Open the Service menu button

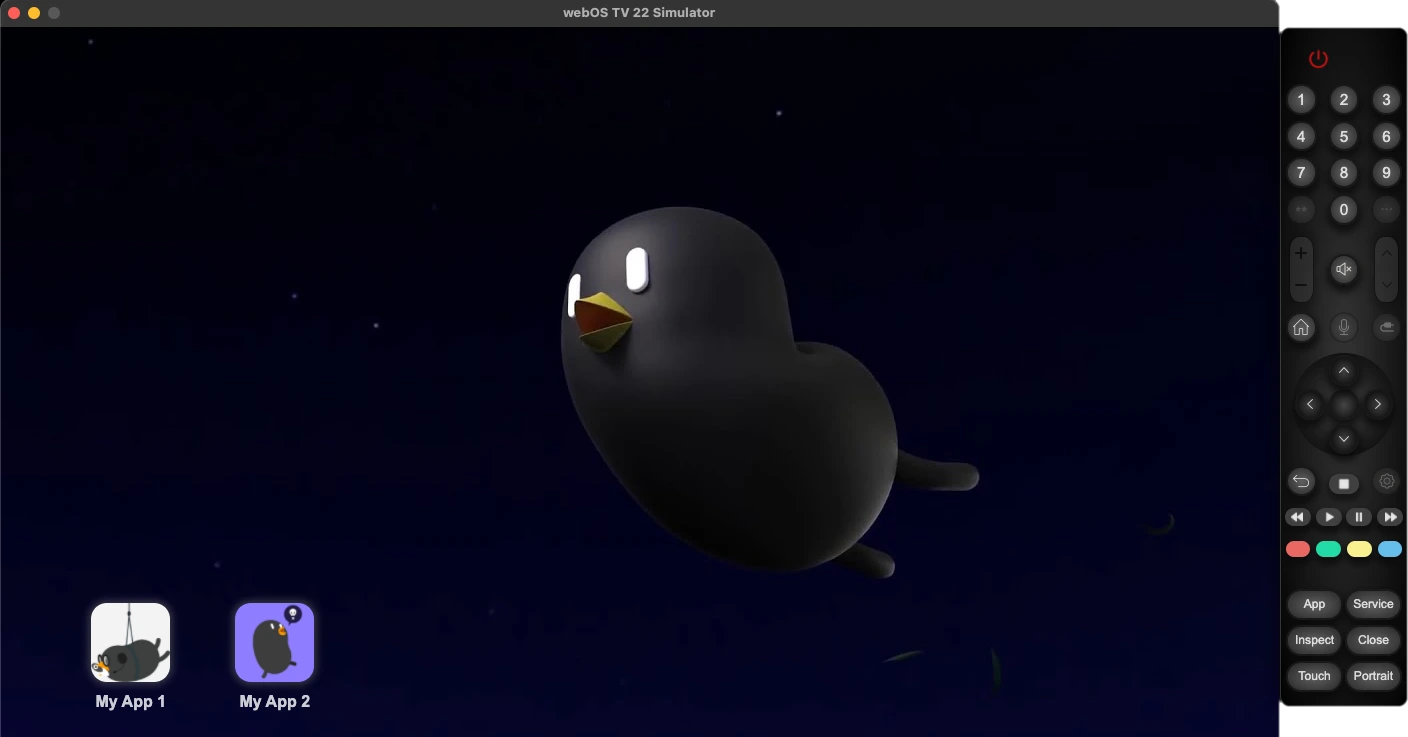(1373, 604)
